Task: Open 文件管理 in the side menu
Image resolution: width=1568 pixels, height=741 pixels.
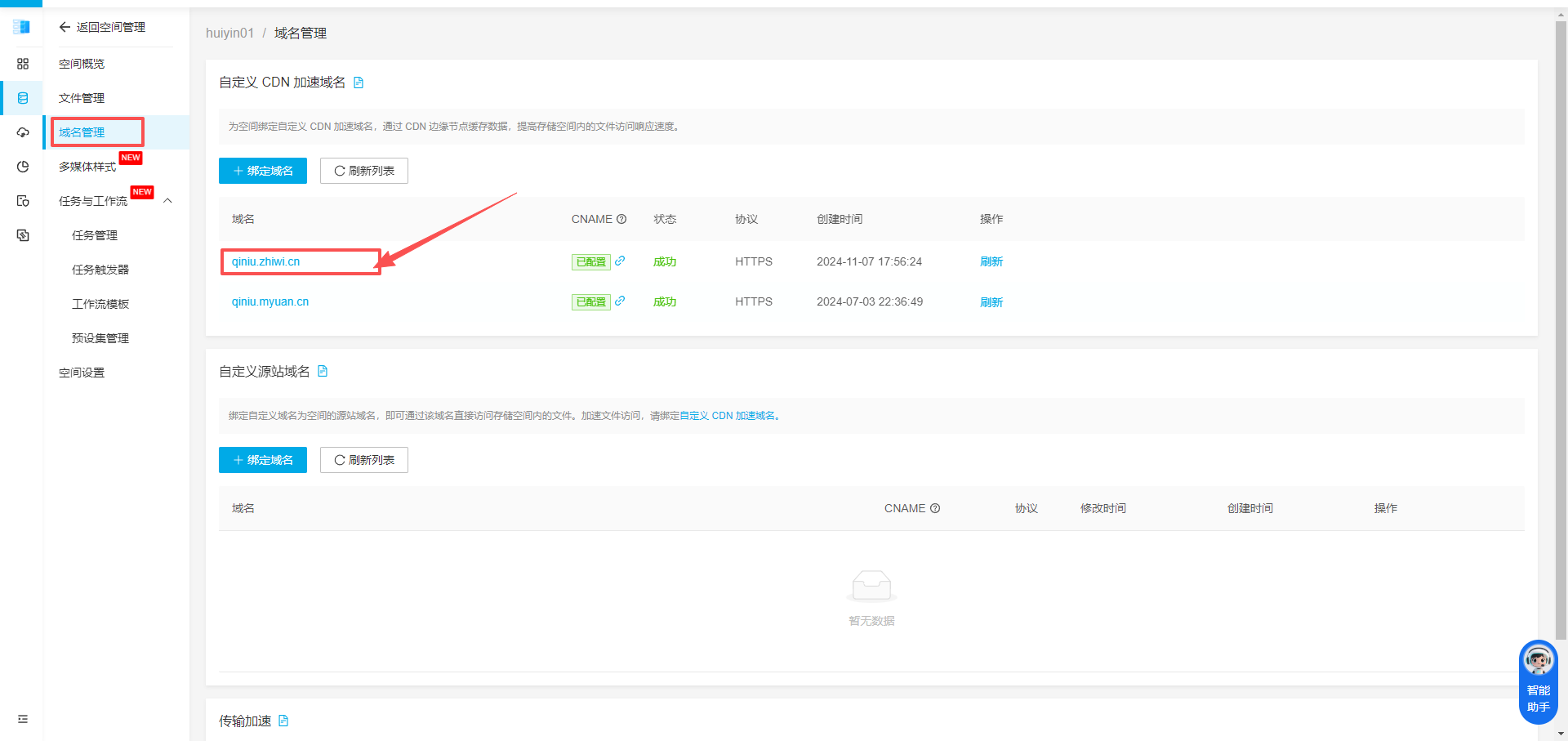Action: point(82,98)
